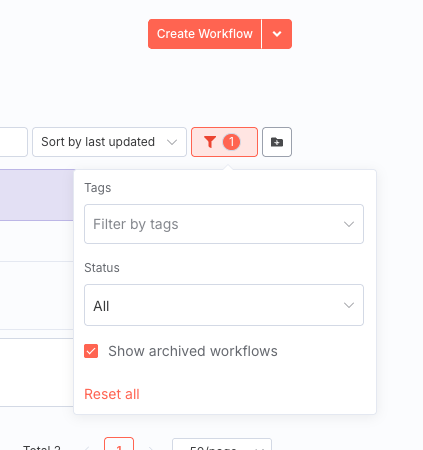The image size is (423, 450).
Task: Open the Filter by tags field
Action: (224, 224)
